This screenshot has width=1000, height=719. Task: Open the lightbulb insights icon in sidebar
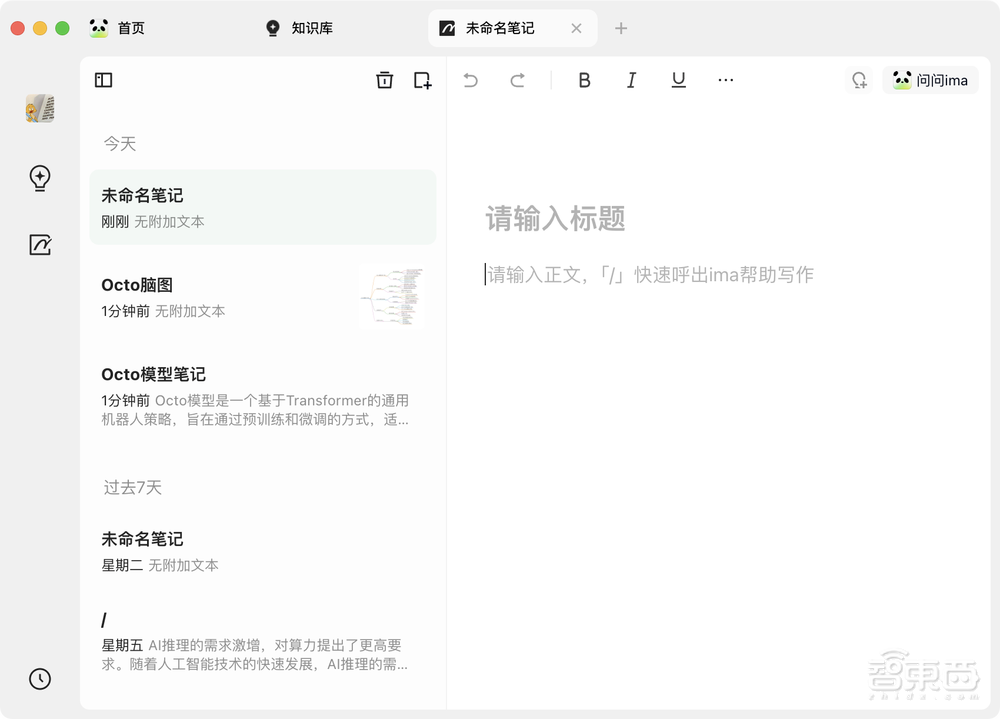coord(39,178)
